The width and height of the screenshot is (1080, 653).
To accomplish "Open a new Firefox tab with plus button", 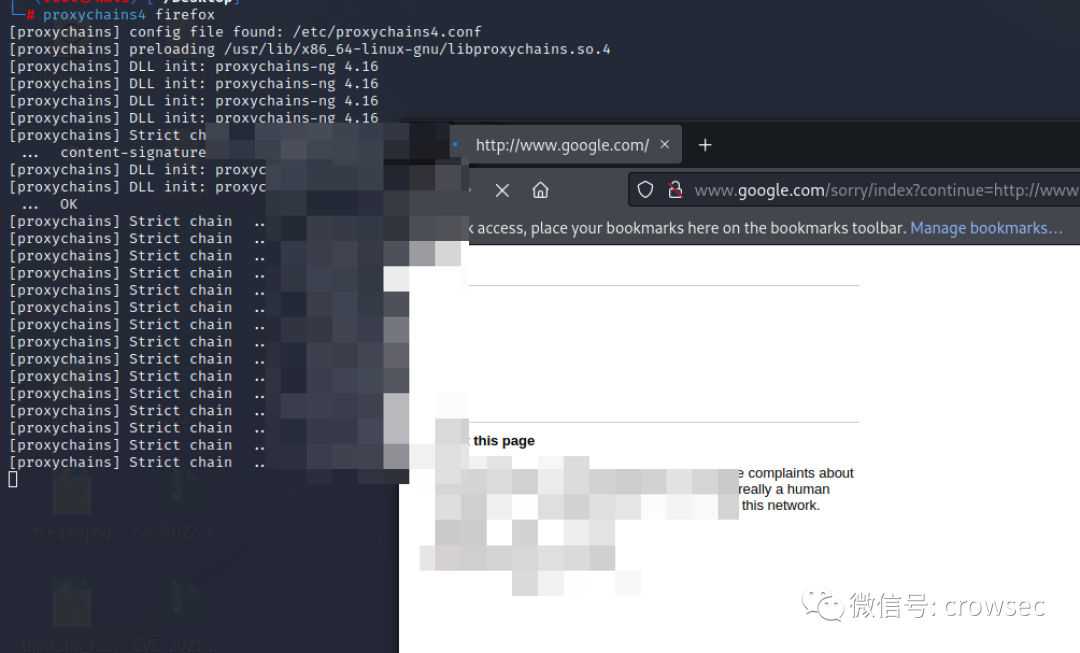I will coord(705,145).
